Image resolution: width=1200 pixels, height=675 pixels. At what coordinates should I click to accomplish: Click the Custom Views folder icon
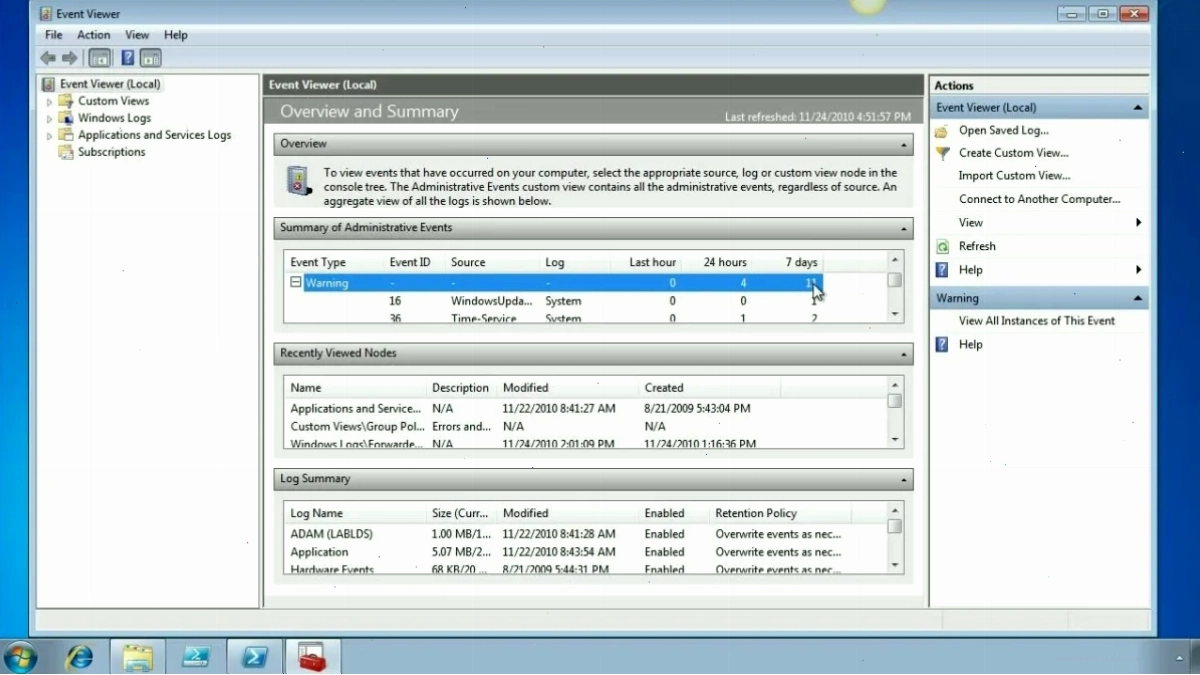tap(66, 101)
